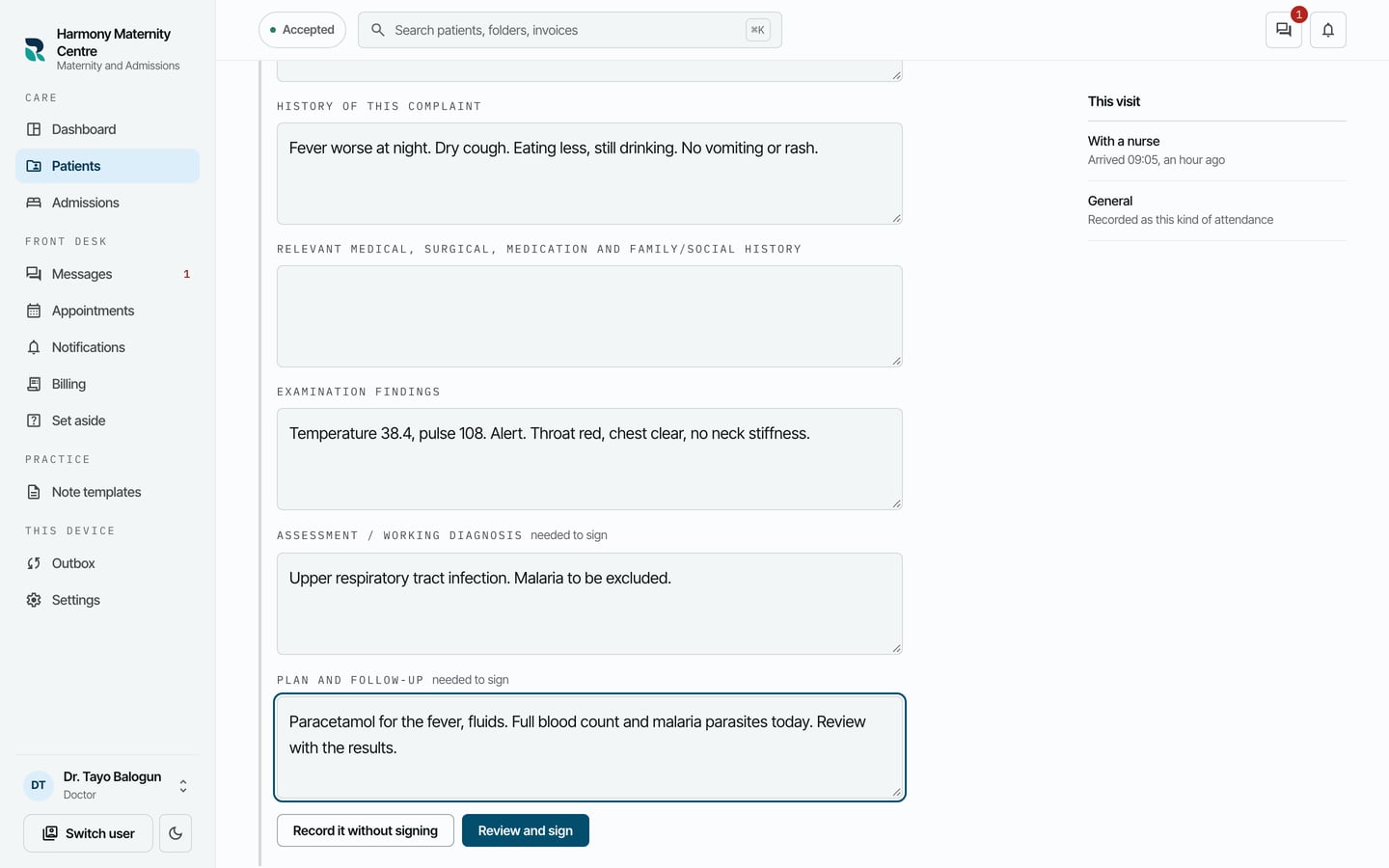Click the "With a nurse" visit status text

1124,141
